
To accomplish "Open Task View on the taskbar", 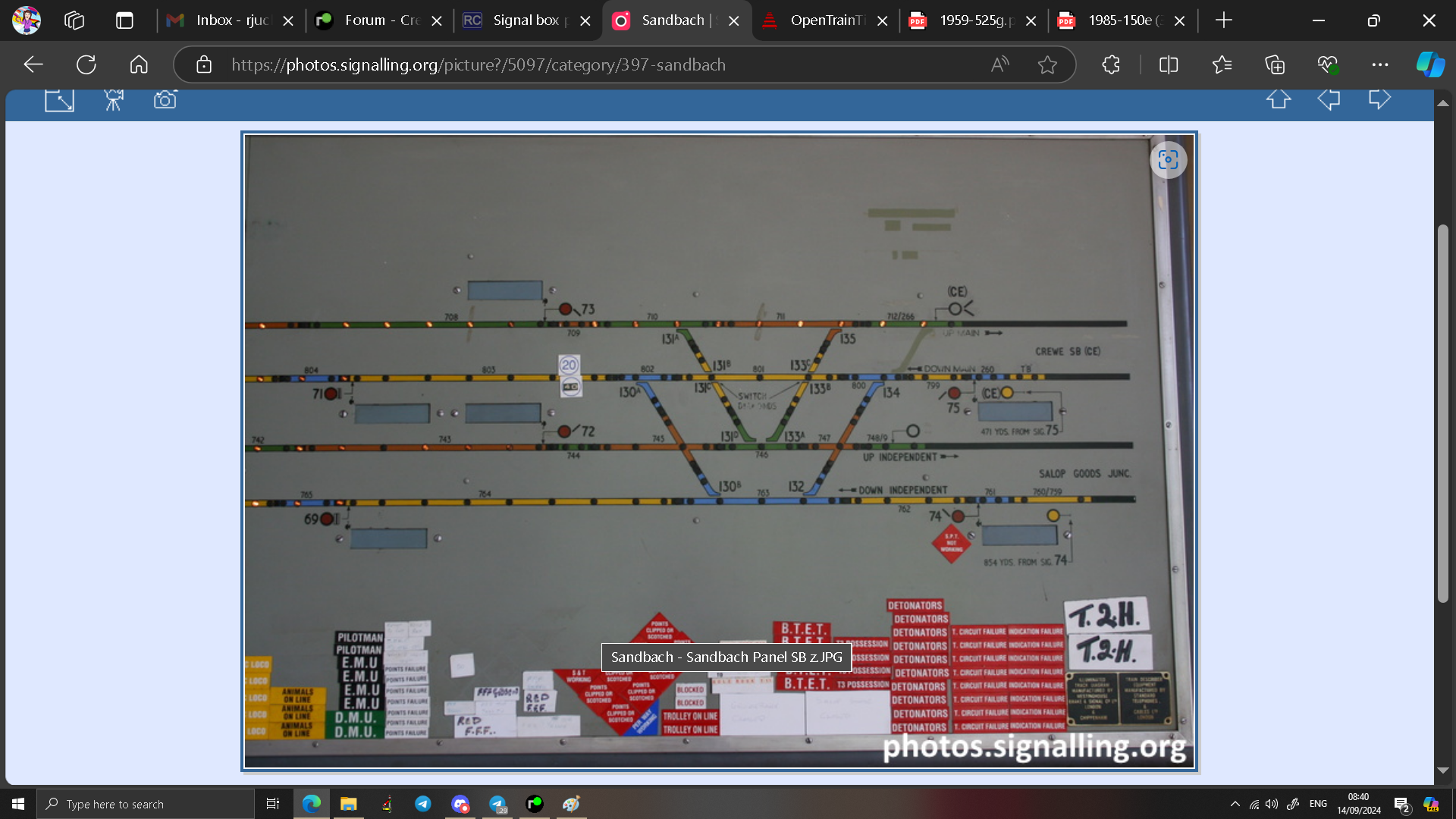I will pos(273,804).
